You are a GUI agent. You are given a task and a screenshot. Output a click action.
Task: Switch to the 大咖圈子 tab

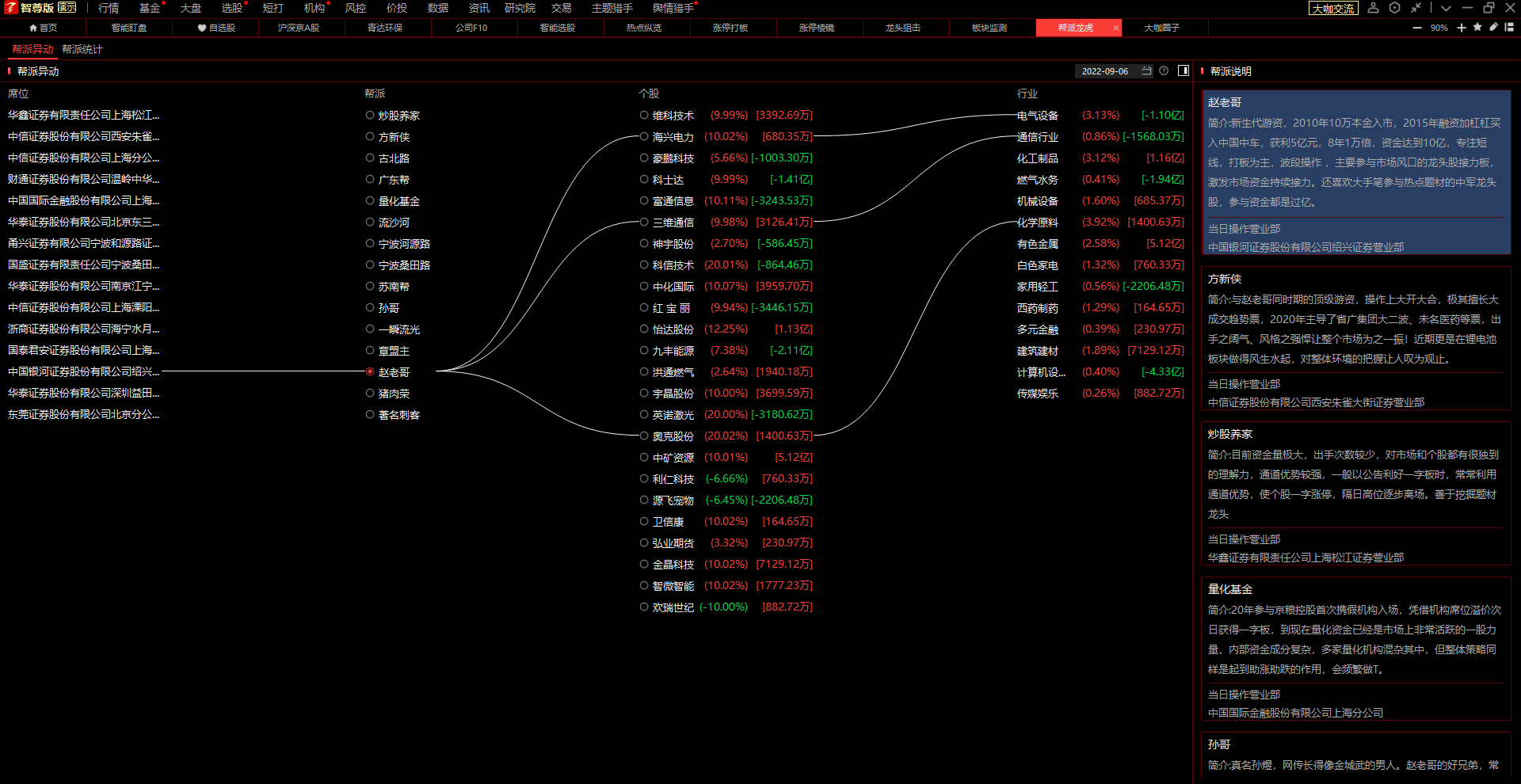click(x=1162, y=28)
